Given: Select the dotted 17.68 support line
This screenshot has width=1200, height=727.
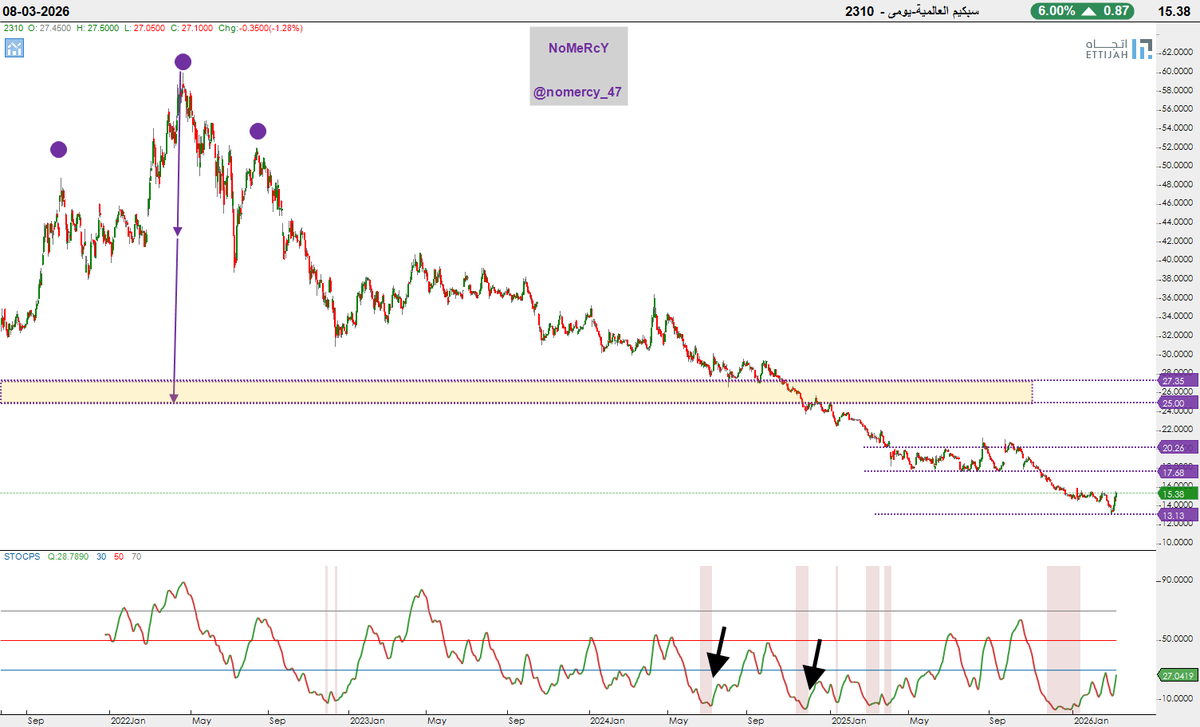Looking at the screenshot, I should [x=1009, y=471].
